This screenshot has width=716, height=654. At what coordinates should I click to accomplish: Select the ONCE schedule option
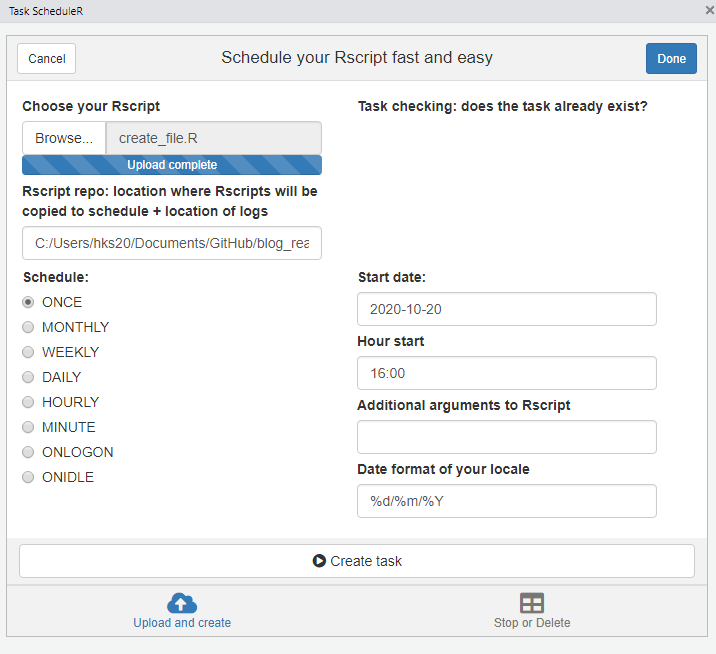[x=29, y=302]
